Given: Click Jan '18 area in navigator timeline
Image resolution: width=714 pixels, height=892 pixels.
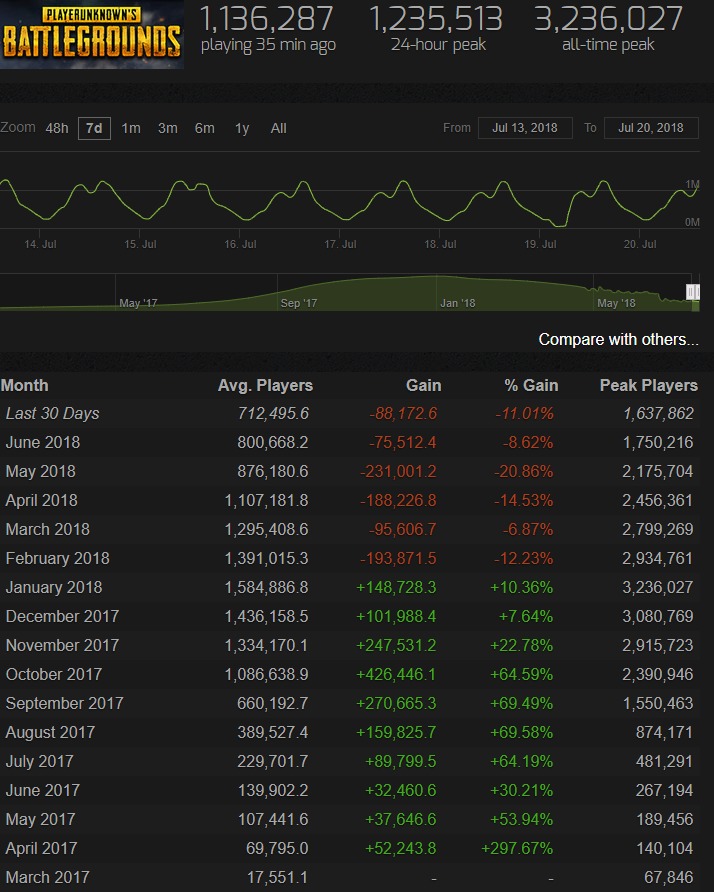Looking at the screenshot, I should point(457,302).
